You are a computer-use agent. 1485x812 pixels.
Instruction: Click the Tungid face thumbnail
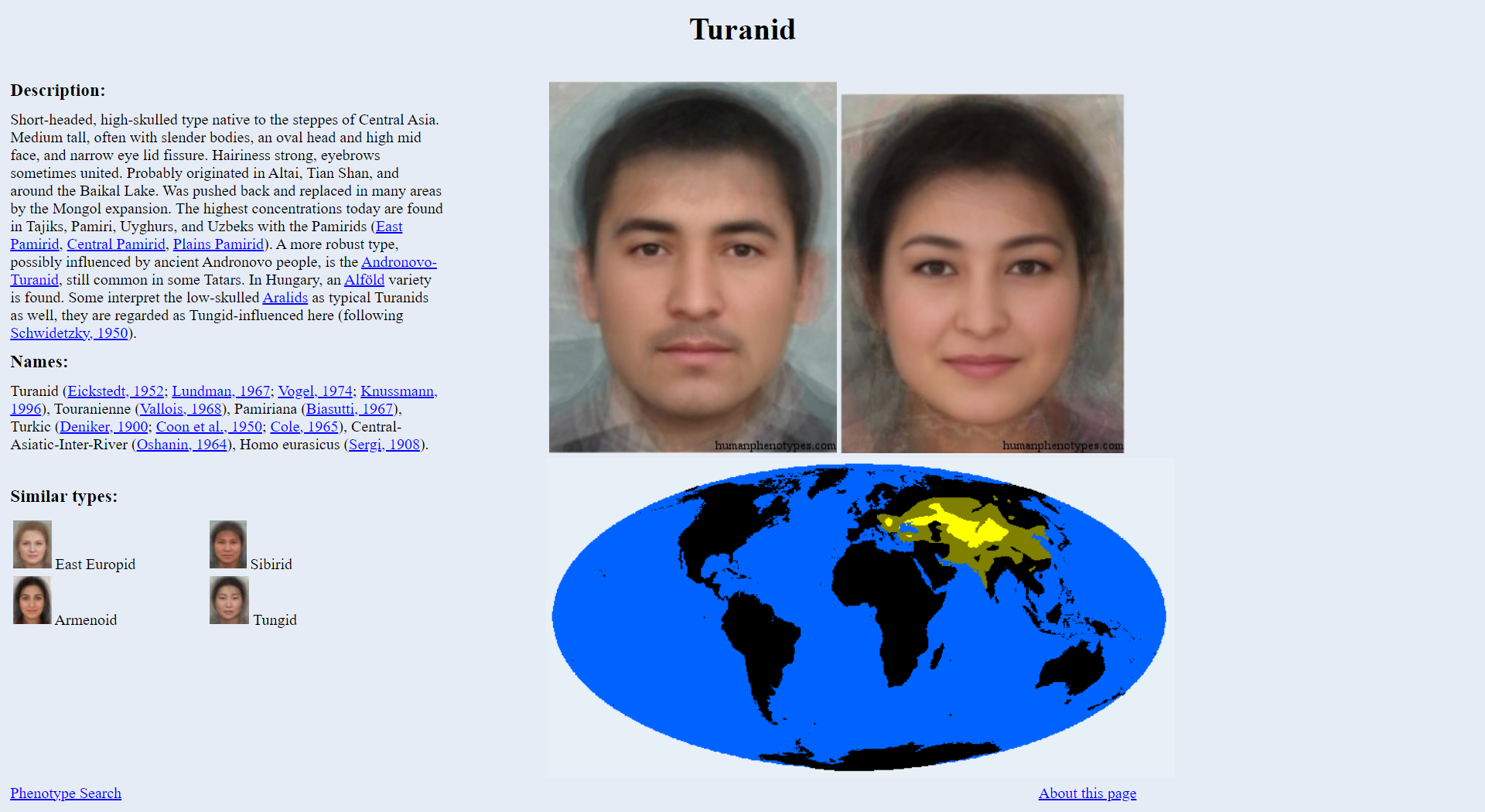point(229,600)
